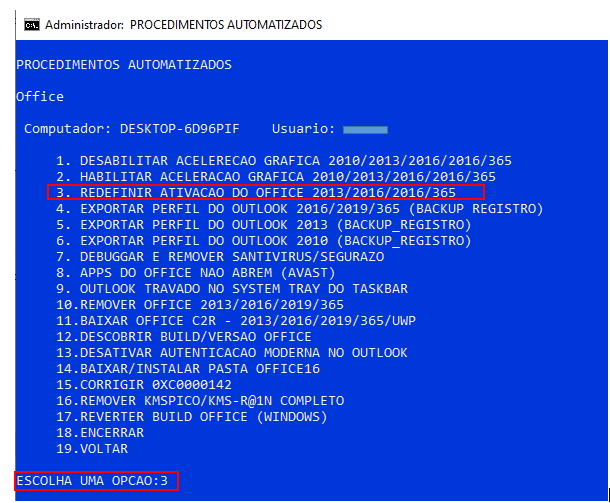Click option 6 'EXPORTAR PERFIL DO OUTLOOK 2010'
This screenshot has width=610, height=503.
coord(264,240)
